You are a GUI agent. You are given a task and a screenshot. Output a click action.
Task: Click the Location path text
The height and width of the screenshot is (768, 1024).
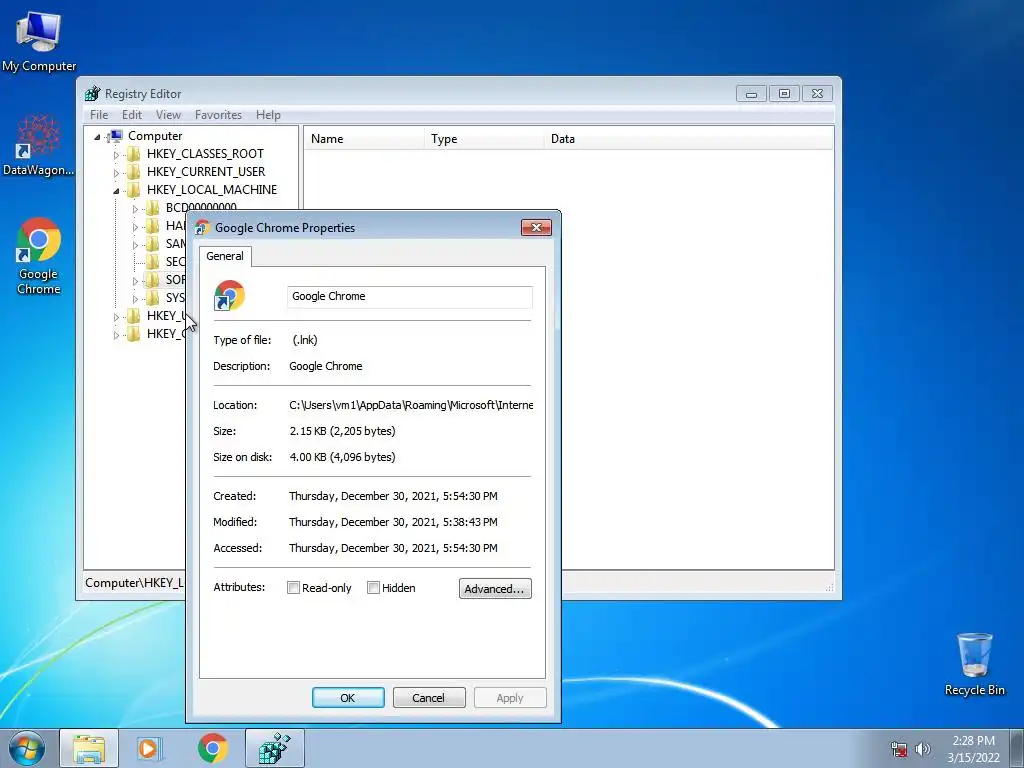(x=411, y=405)
